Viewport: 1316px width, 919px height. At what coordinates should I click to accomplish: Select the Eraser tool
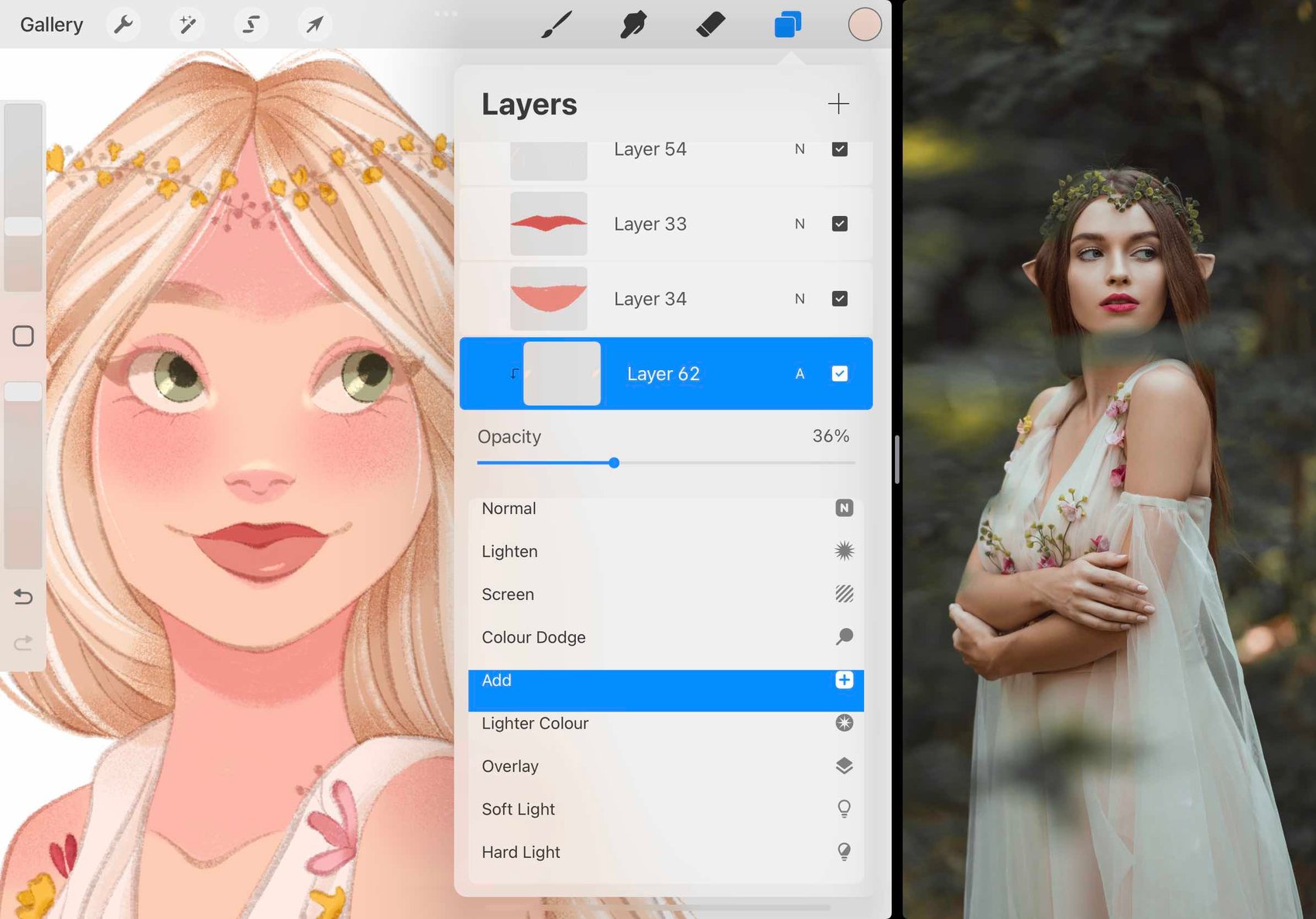point(710,24)
